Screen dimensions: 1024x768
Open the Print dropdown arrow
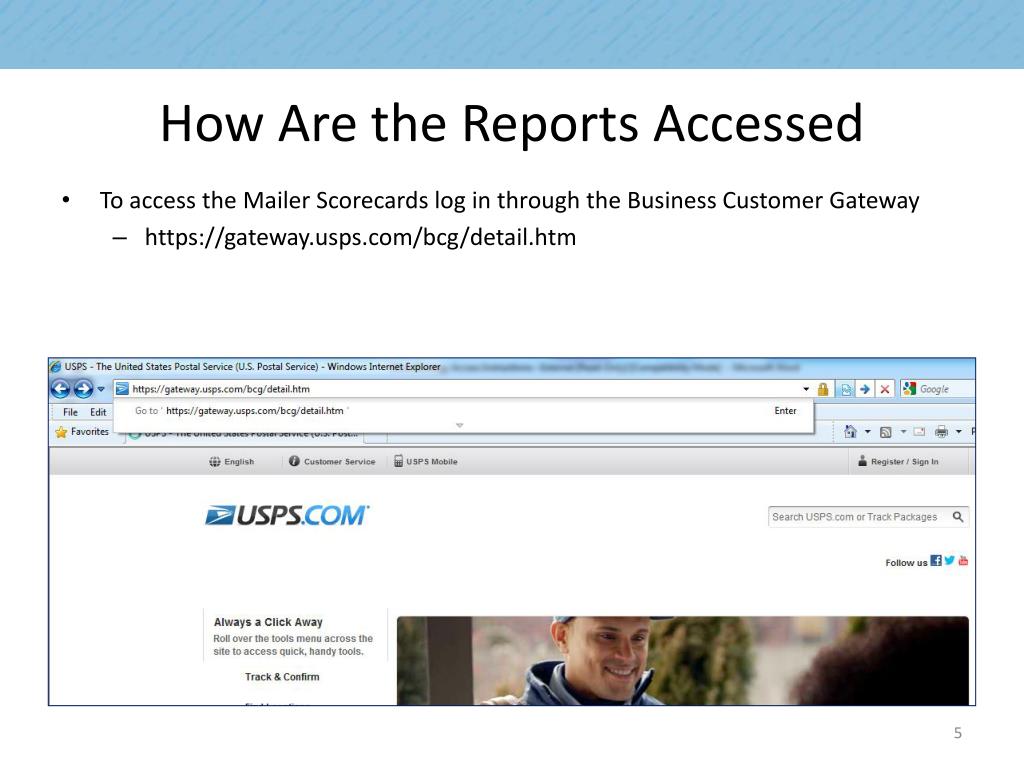pos(959,432)
